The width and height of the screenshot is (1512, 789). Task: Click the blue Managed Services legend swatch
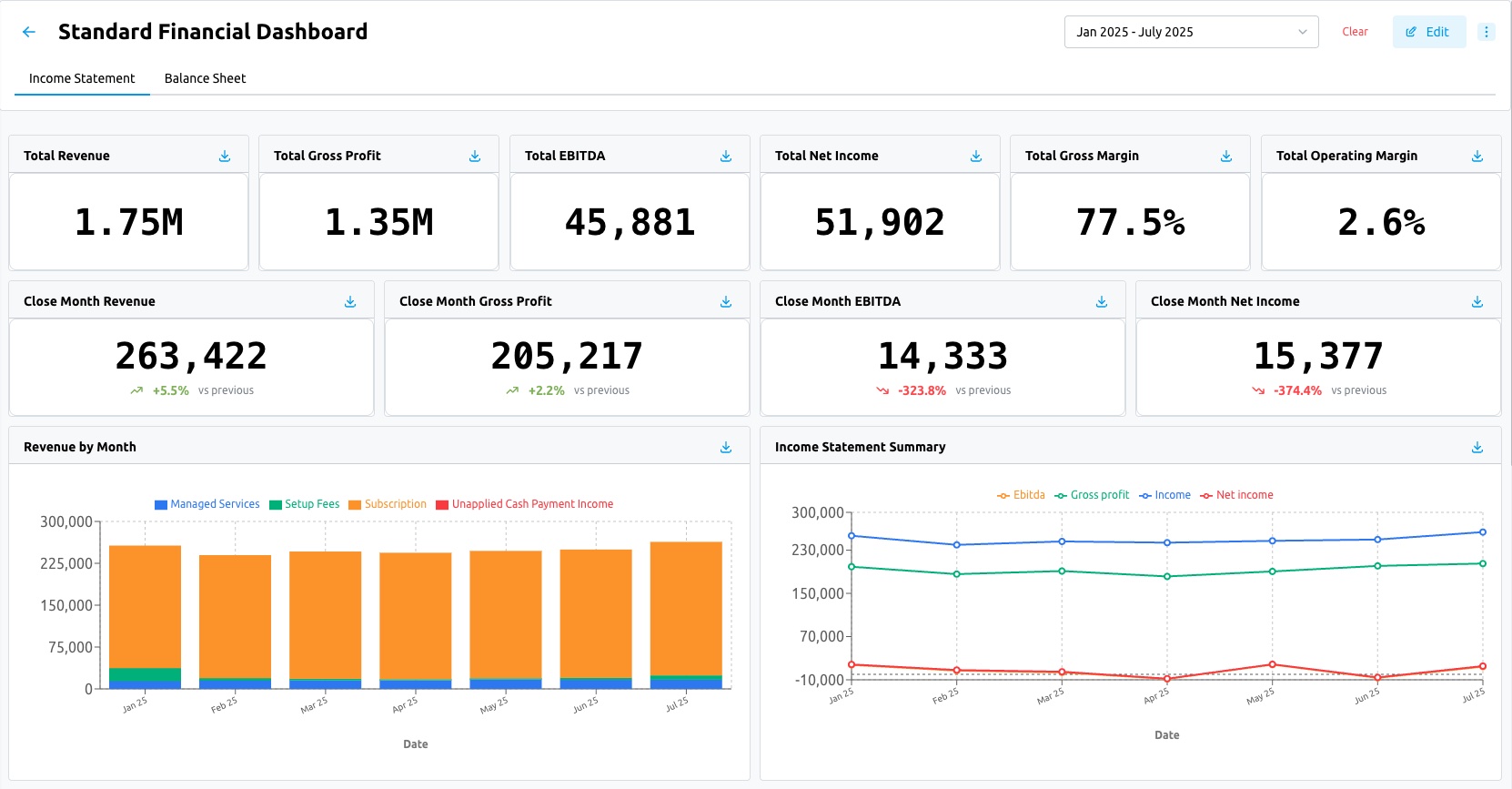pyautogui.click(x=161, y=505)
